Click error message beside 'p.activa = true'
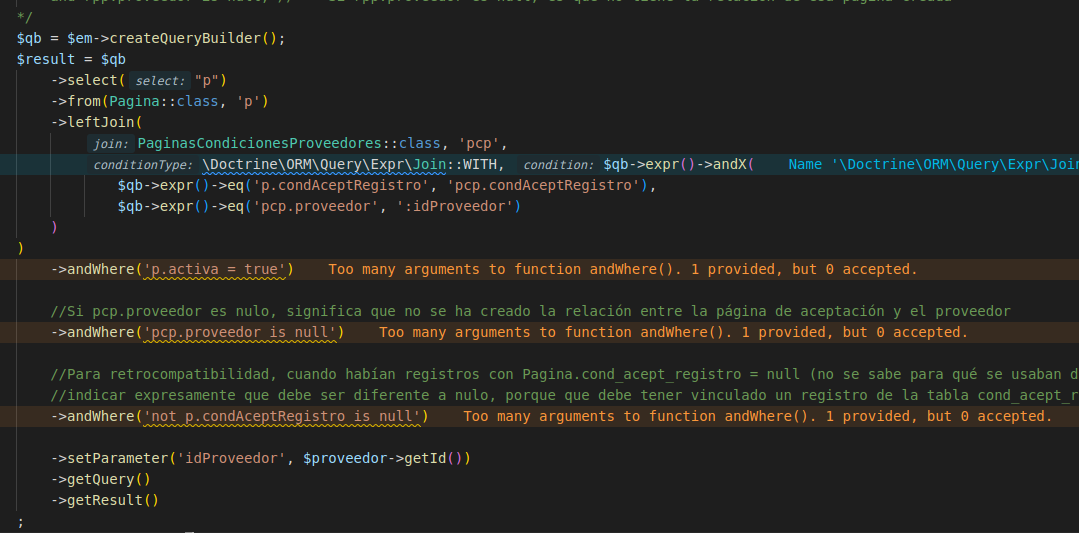1079x533 pixels. pos(622,269)
